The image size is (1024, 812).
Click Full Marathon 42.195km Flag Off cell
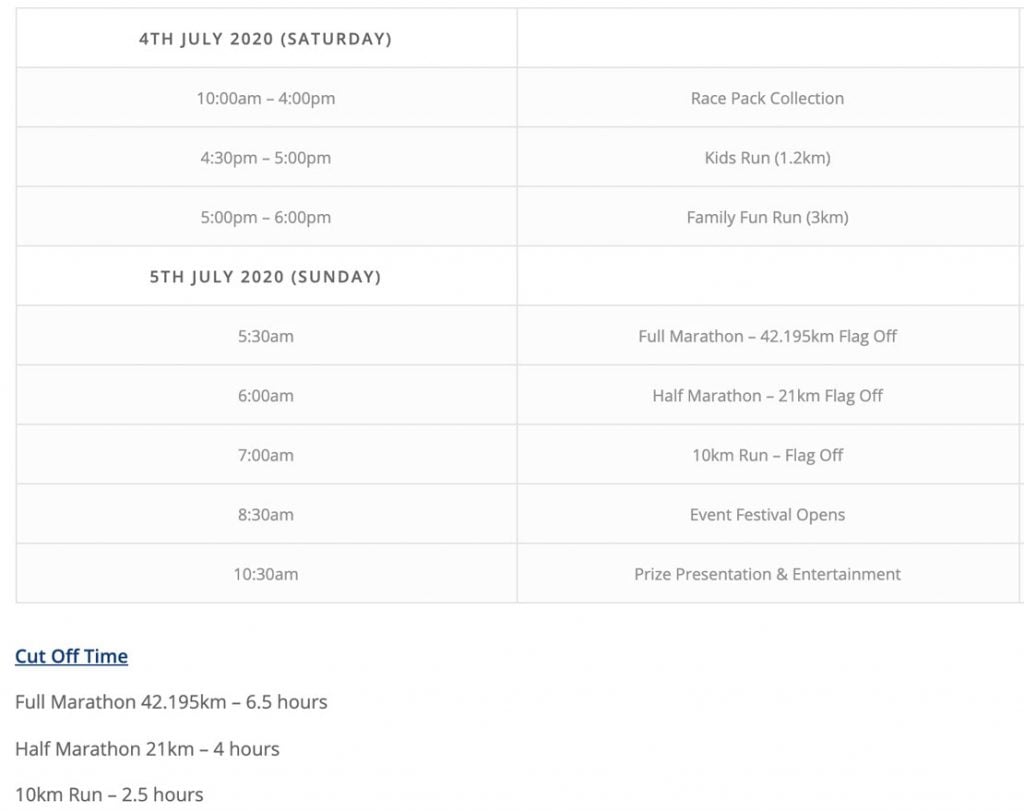point(768,336)
